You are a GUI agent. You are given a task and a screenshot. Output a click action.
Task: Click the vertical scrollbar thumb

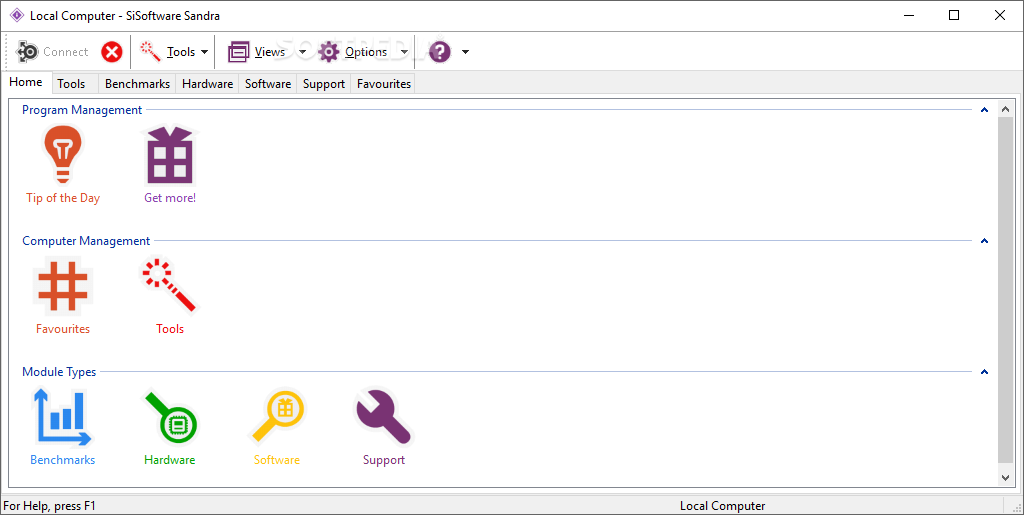[1005, 290]
